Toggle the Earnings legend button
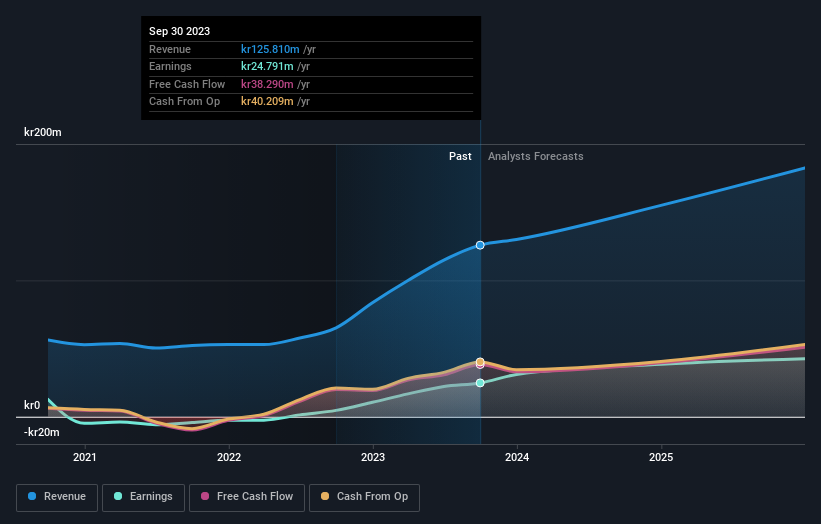The height and width of the screenshot is (524, 821). click(x=143, y=497)
